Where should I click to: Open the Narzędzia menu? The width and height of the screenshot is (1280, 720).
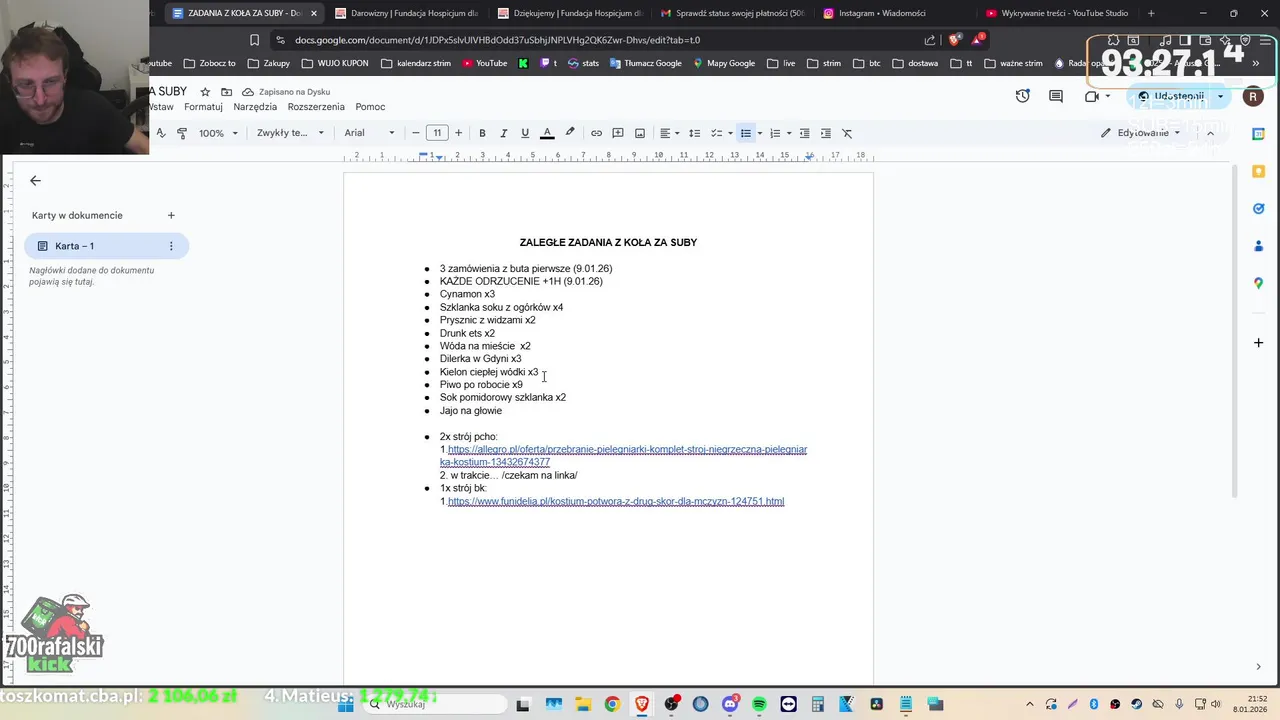point(255,107)
